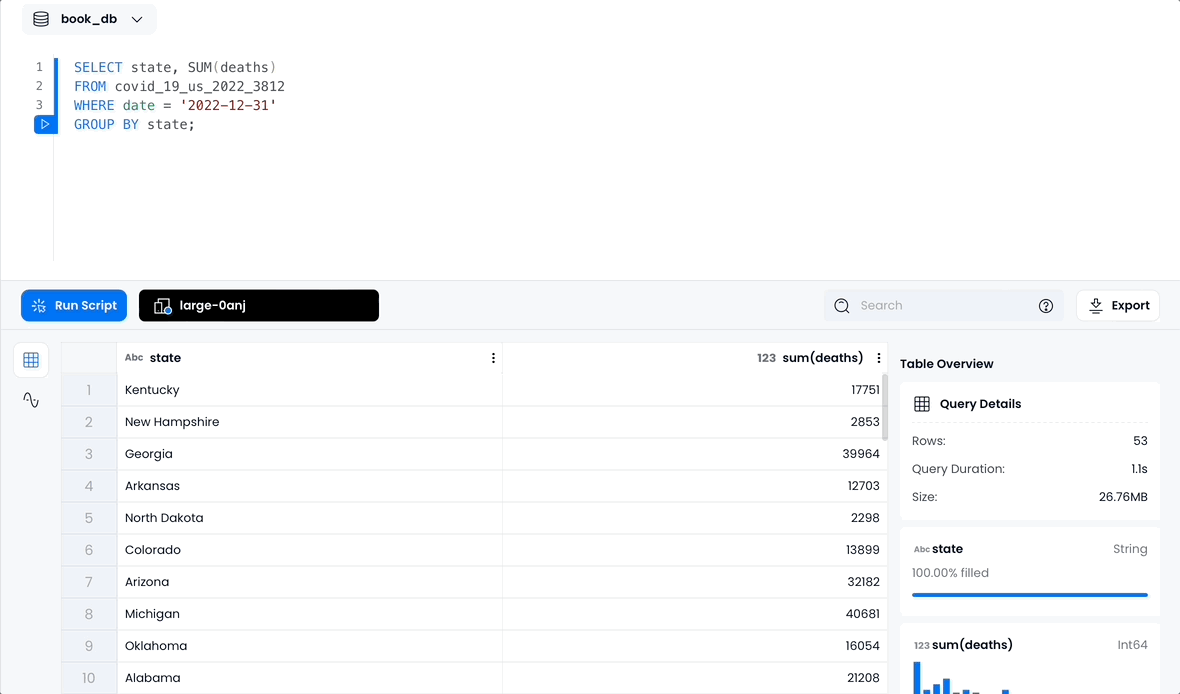Click the value 40681 cell
1180x694 pixels.
coord(695,614)
